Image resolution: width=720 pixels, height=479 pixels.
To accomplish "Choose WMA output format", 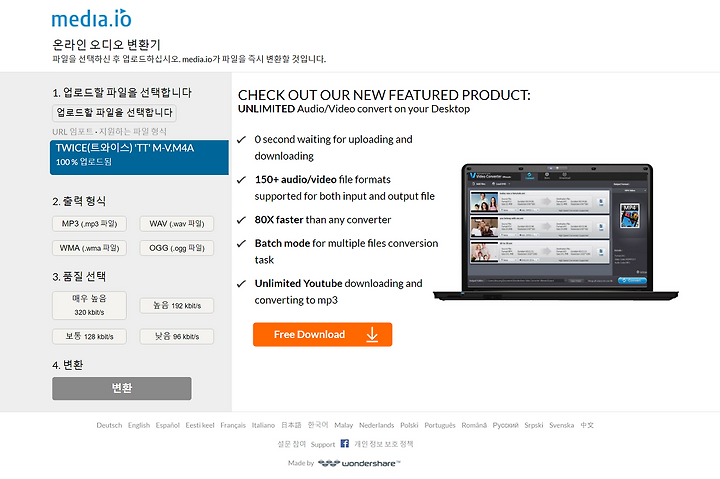I will tap(90, 248).
